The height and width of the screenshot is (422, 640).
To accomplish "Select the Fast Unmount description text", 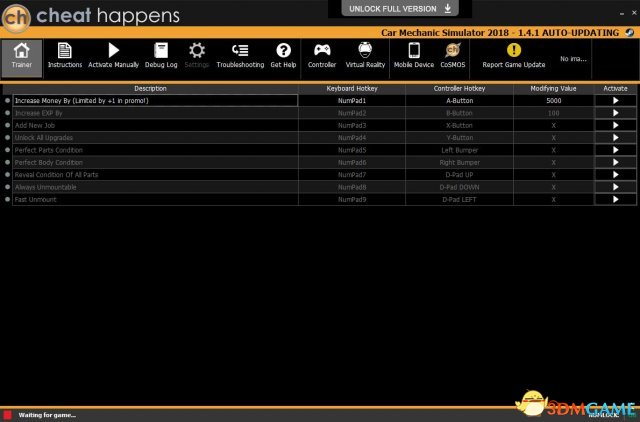I will pyautogui.click(x=36, y=200).
